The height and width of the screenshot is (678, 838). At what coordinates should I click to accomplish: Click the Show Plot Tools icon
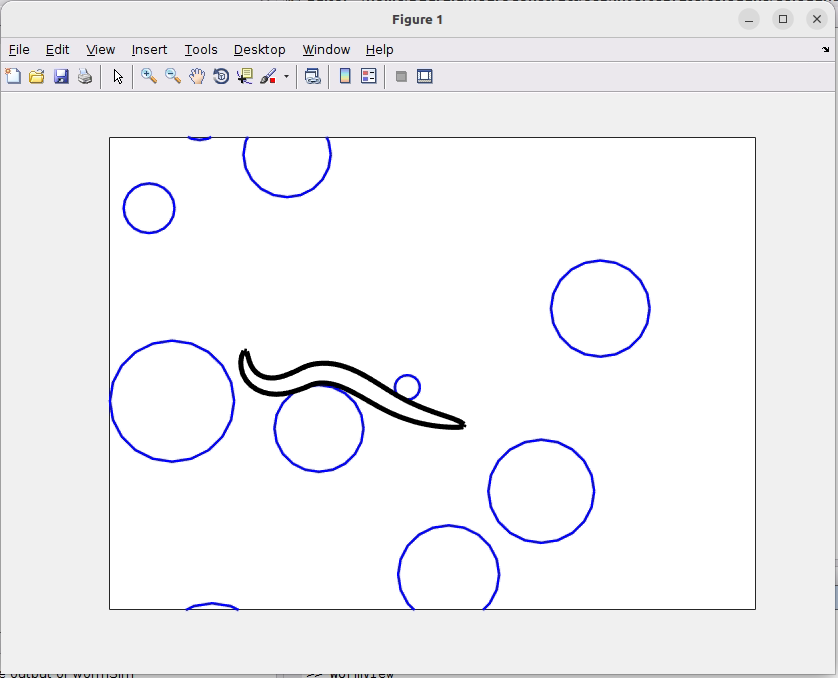(x=425, y=76)
